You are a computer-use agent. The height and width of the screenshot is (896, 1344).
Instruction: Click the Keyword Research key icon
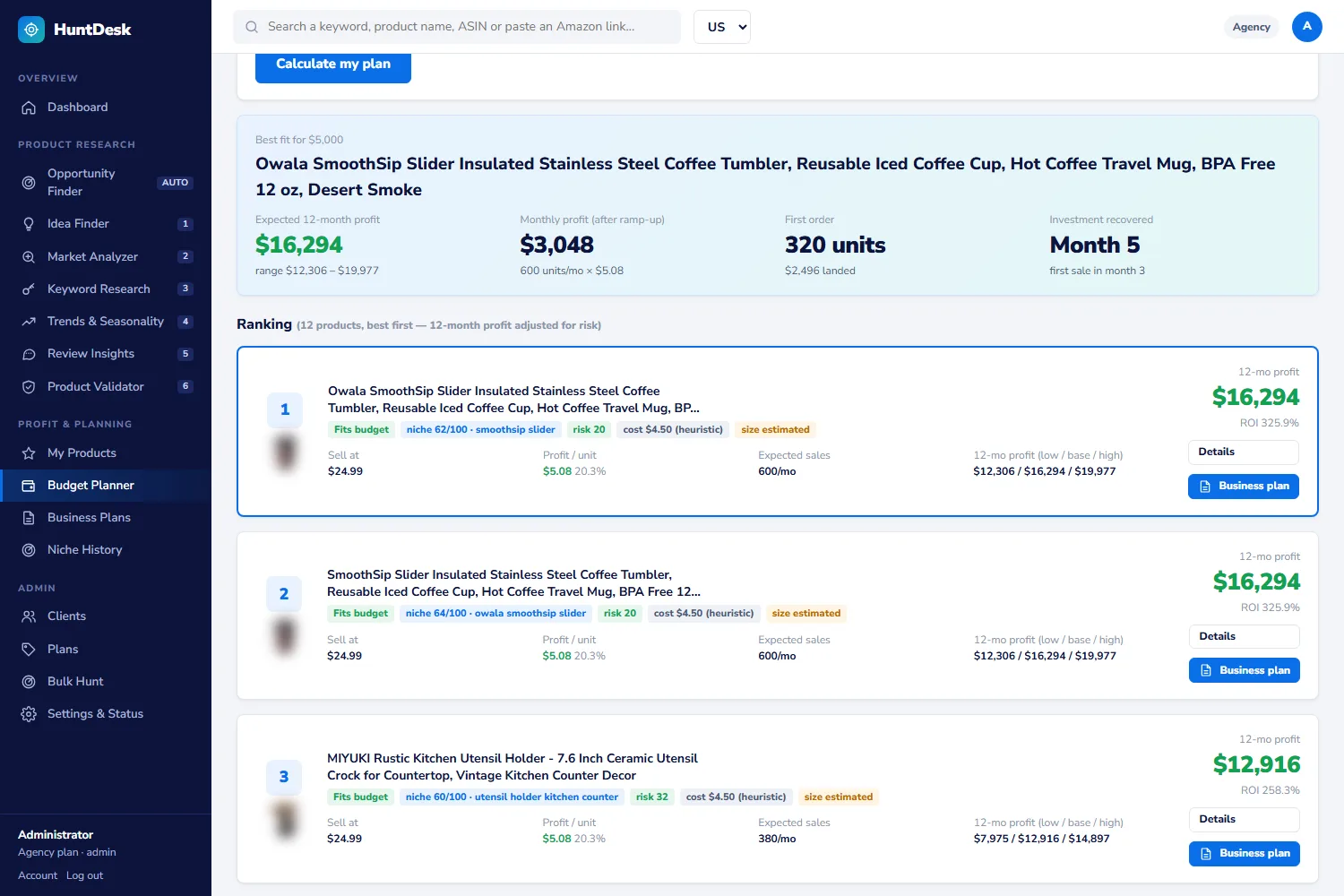[x=29, y=289]
